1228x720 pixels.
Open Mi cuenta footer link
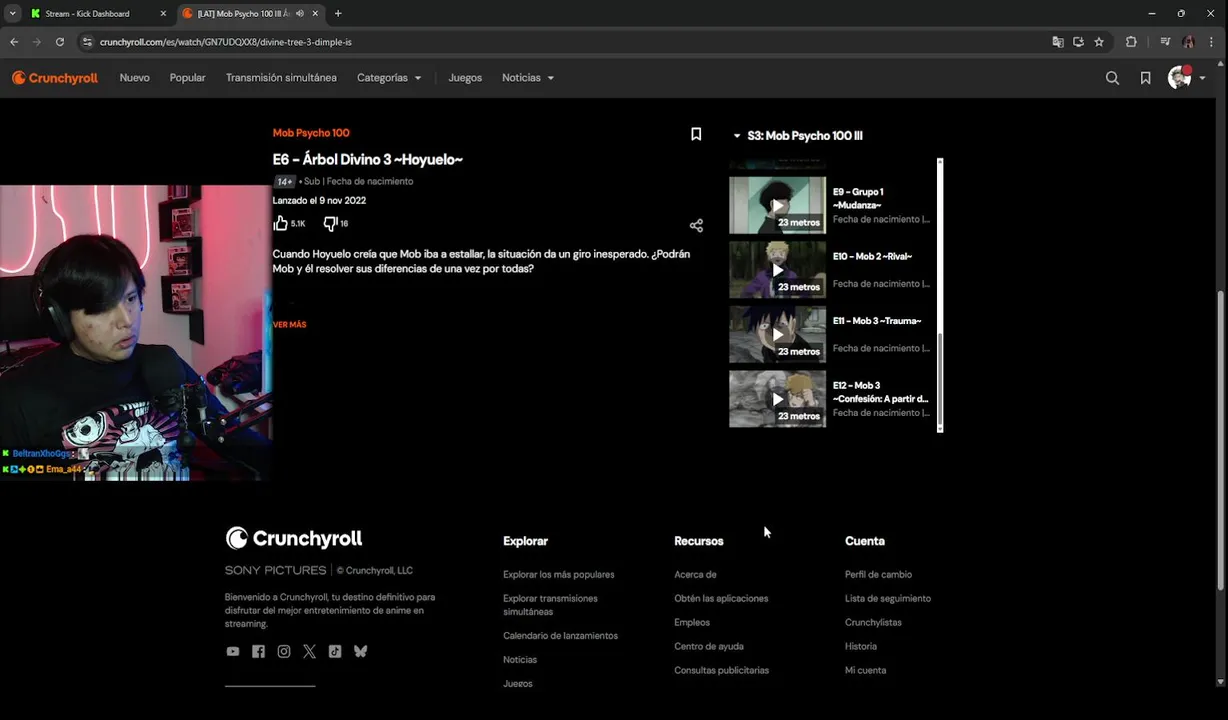865,671
